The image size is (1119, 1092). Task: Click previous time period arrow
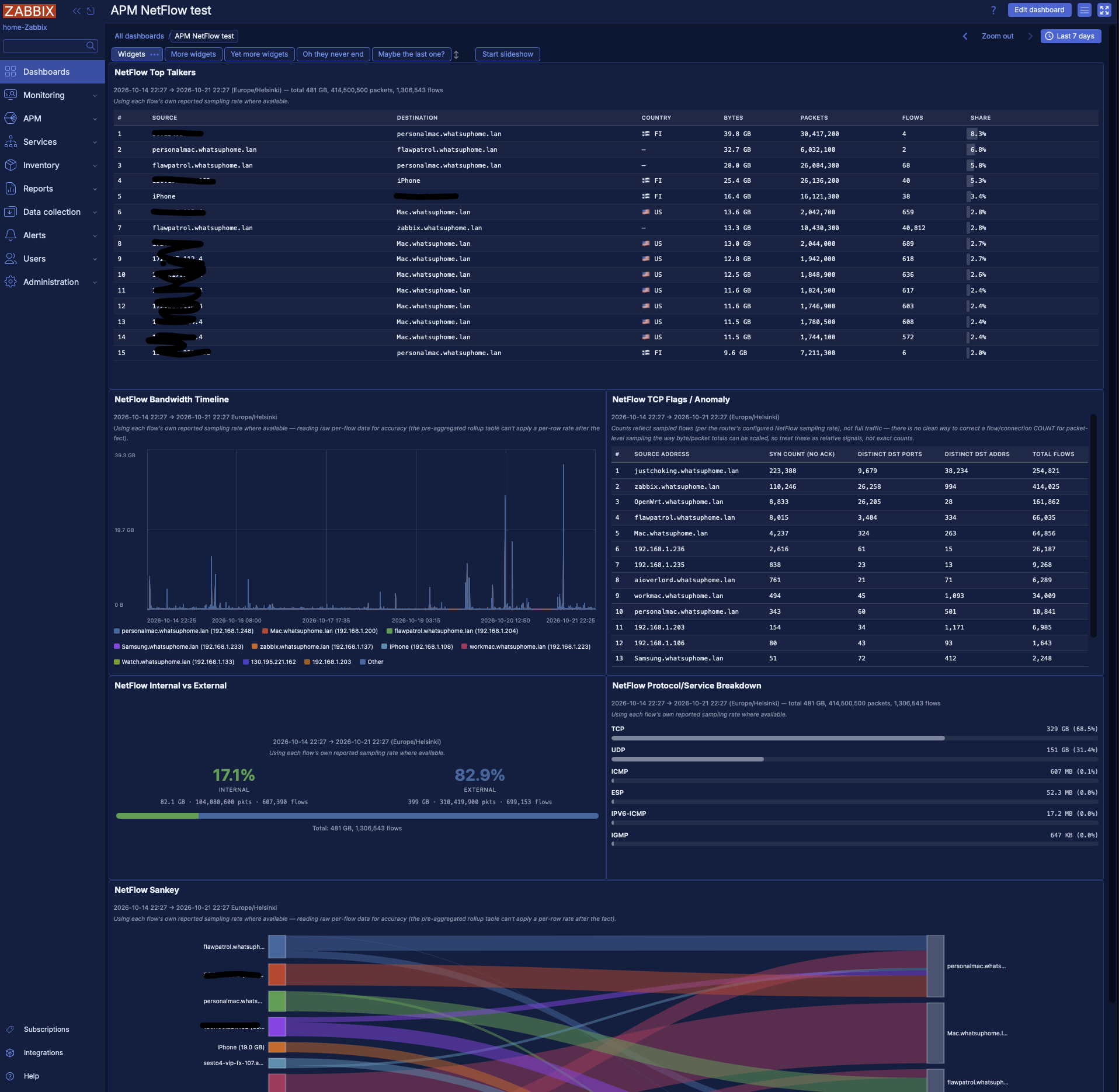(965, 36)
